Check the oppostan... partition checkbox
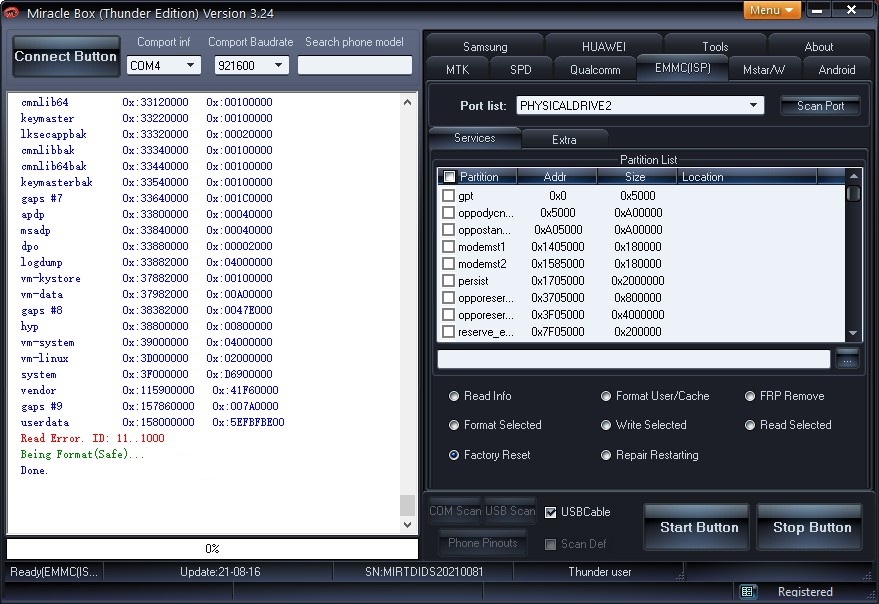 pos(448,229)
